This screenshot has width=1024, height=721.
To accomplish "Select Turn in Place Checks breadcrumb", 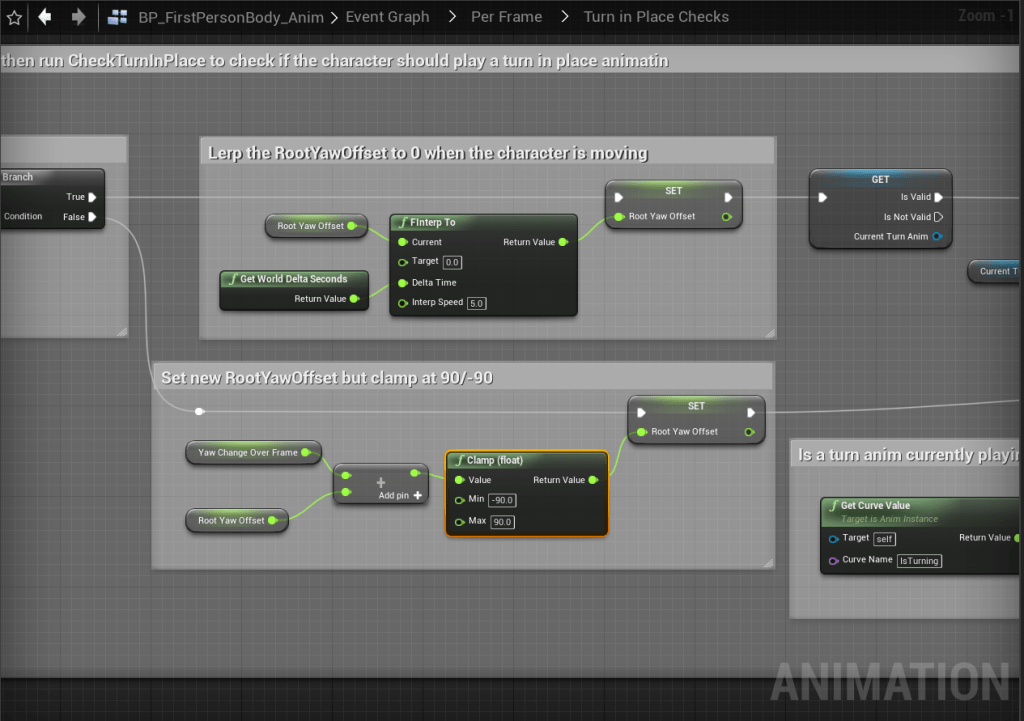I will [656, 17].
